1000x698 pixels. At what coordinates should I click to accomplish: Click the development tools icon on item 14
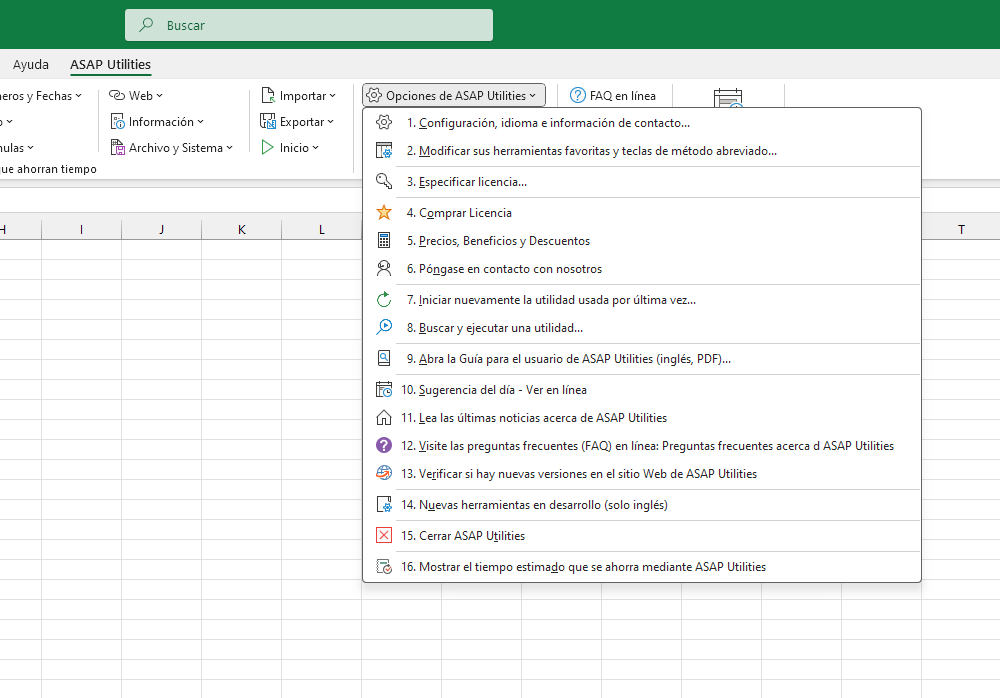pyautogui.click(x=384, y=505)
